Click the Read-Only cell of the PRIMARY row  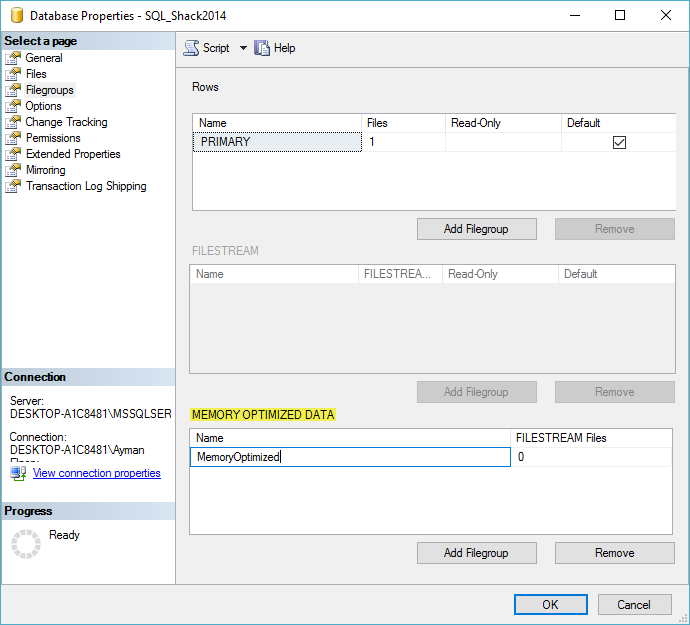pyautogui.click(x=503, y=142)
